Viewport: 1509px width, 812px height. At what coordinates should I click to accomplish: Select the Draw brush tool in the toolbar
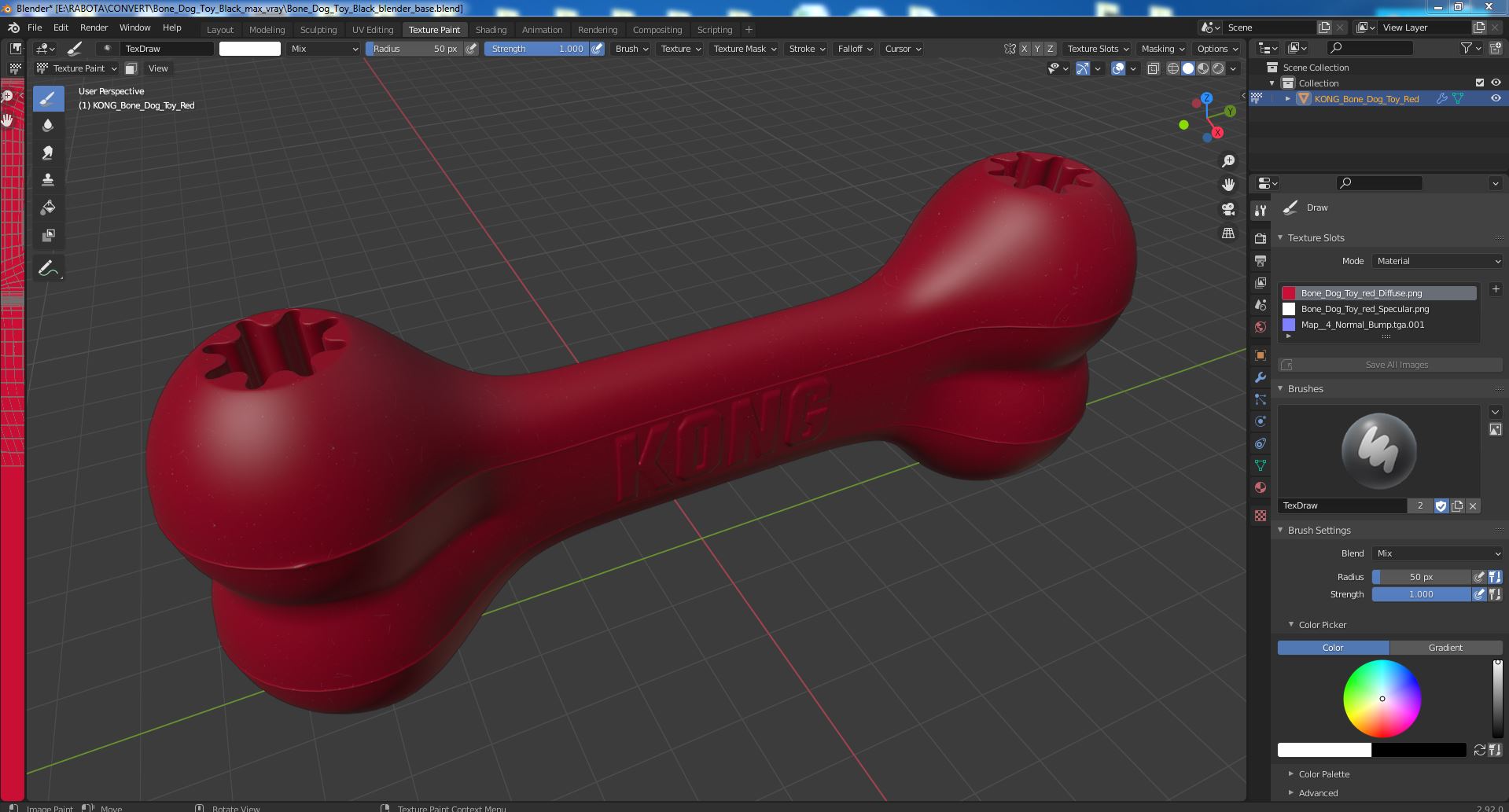click(x=48, y=98)
